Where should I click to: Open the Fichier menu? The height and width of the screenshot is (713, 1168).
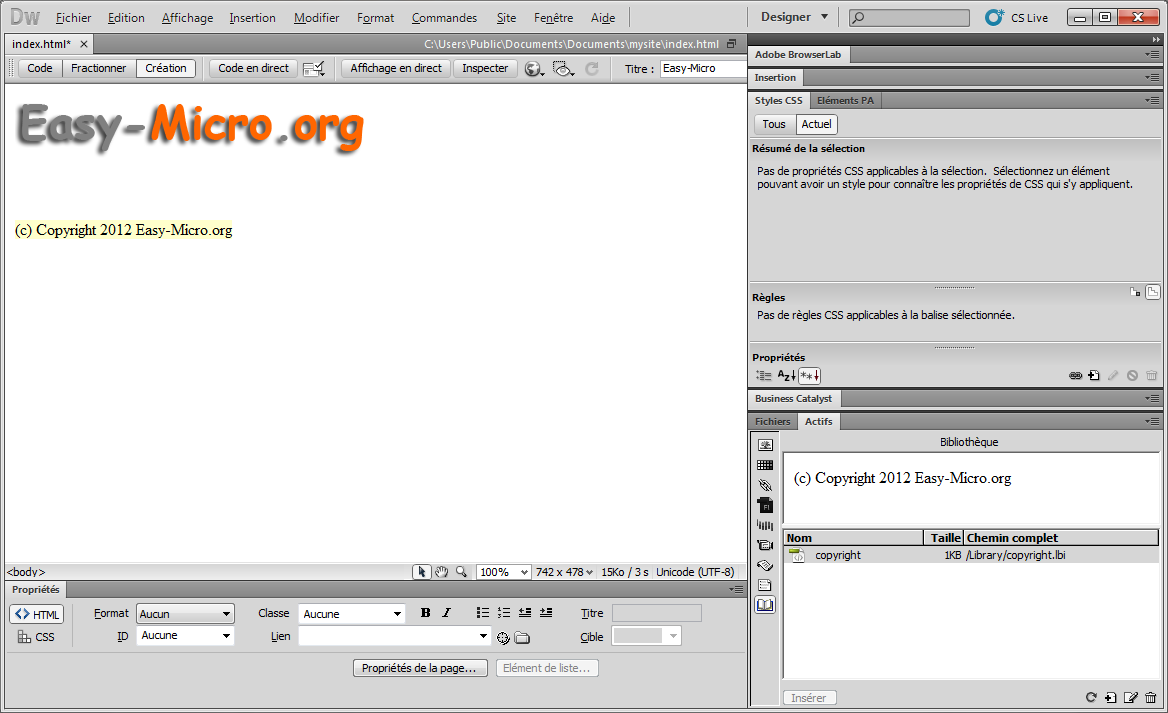point(73,18)
